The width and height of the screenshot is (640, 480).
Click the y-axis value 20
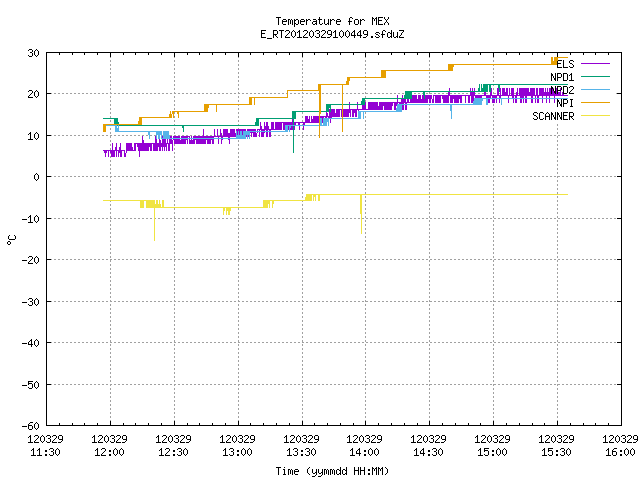click(x=33, y=94)
